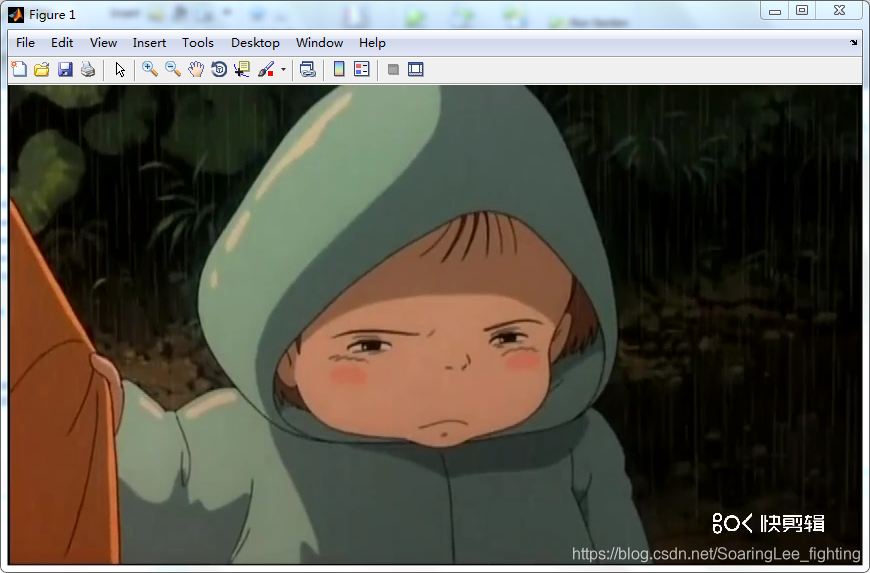Click the displayed anime image in figure
The height and width of the screenshot is (573, 870).
(435, 324)
